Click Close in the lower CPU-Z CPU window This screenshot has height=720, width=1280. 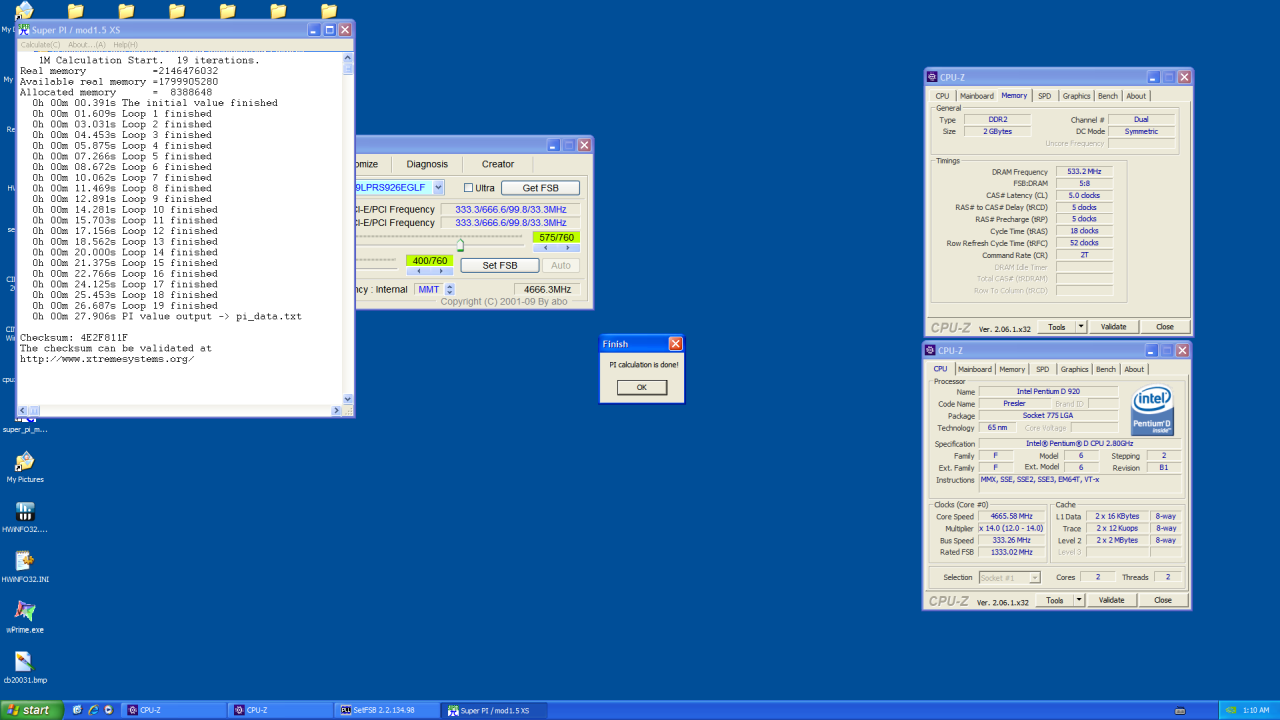coord(1163,600)
